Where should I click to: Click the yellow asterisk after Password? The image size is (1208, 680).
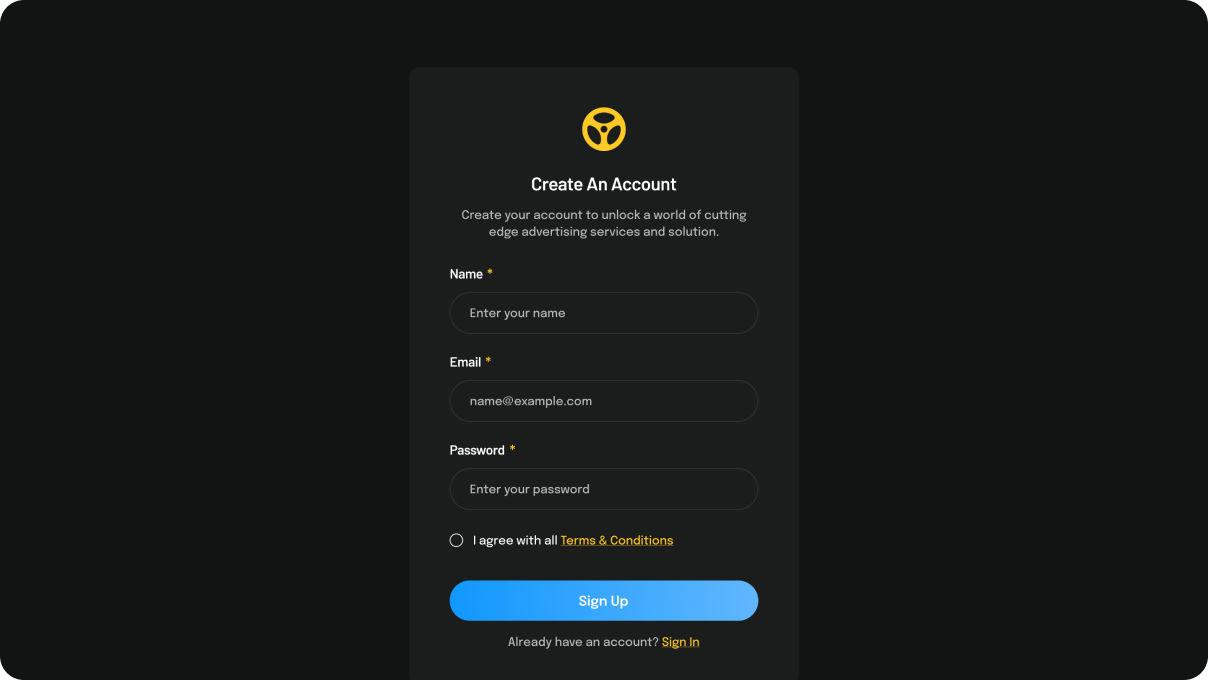pyautogui.click(x=512, y=449)
